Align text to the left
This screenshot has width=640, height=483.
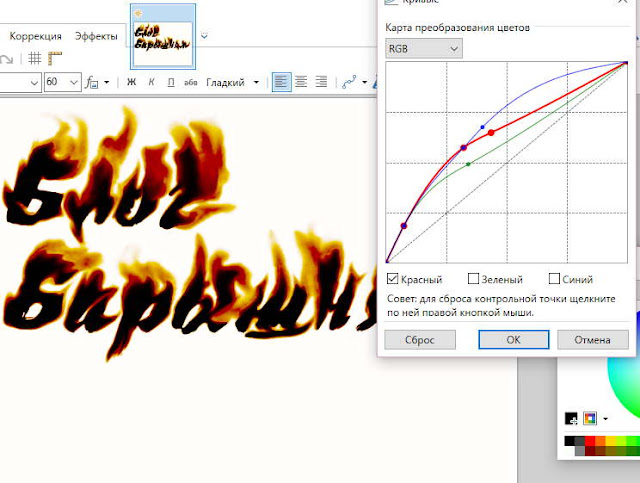(282, 82)
